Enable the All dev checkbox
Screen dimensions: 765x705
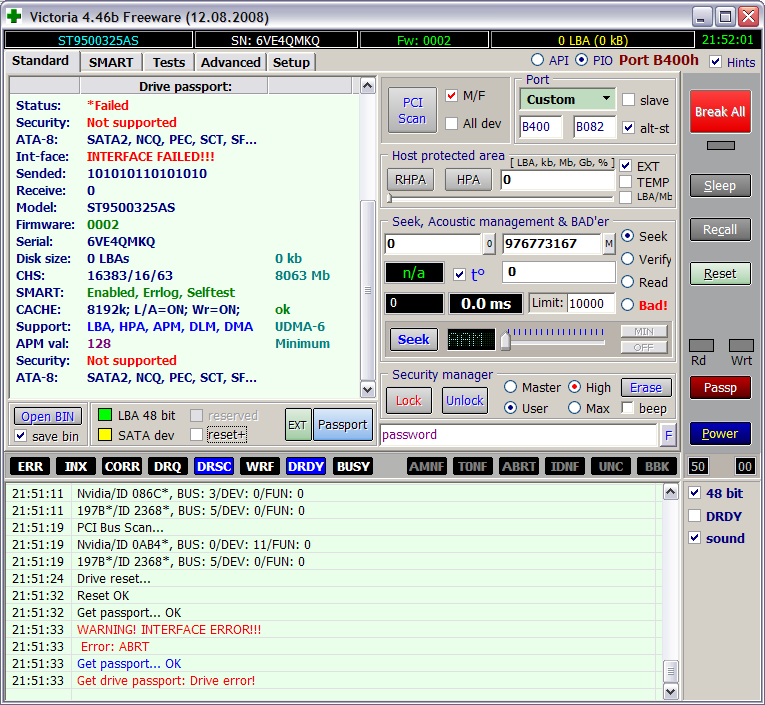[x=451, y=123]
